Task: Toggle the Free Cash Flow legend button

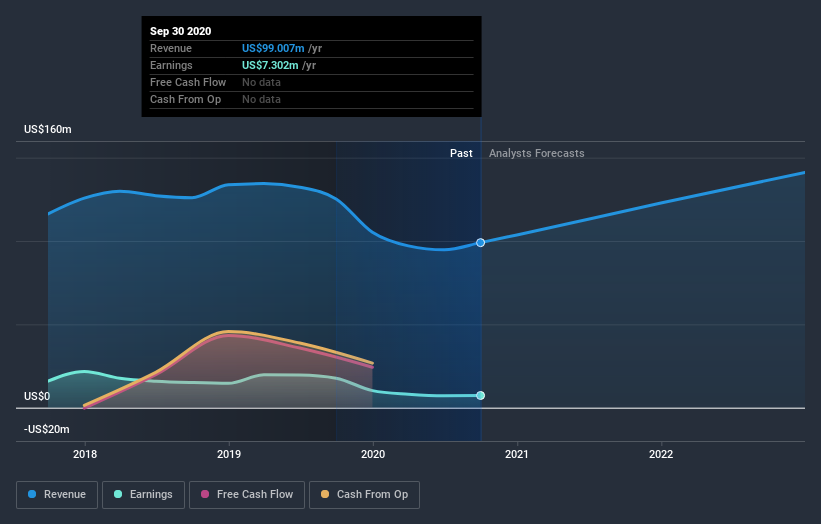Action: pos(247,495)
